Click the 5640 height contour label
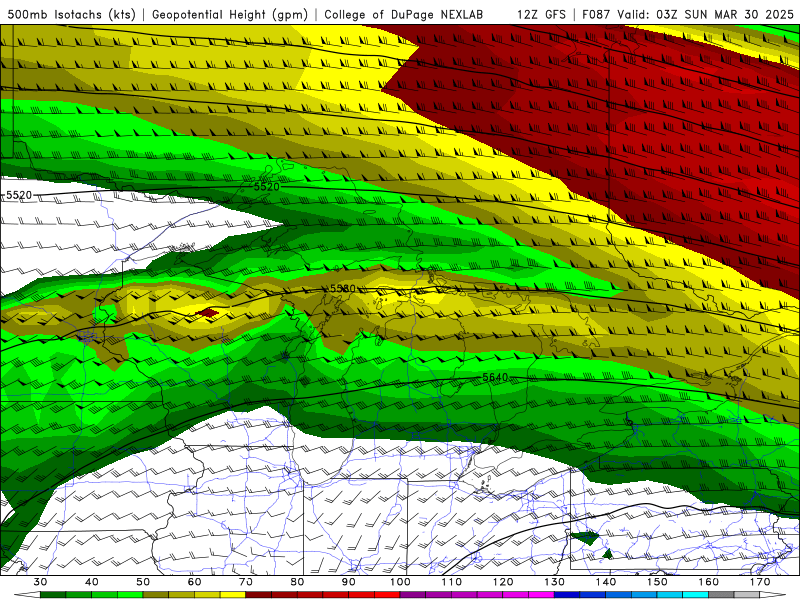Viewport: 800px width, 600px height. coord(495,377)
